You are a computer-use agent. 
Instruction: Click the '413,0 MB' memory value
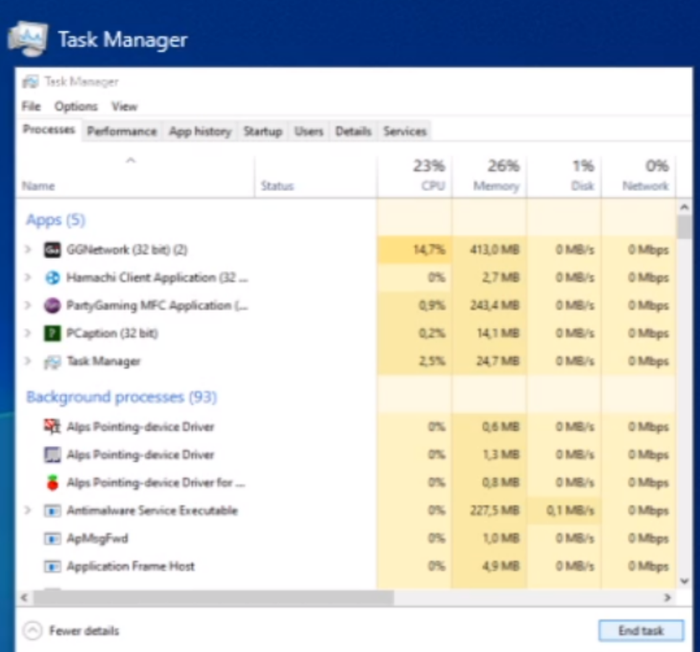pos(494,250)
